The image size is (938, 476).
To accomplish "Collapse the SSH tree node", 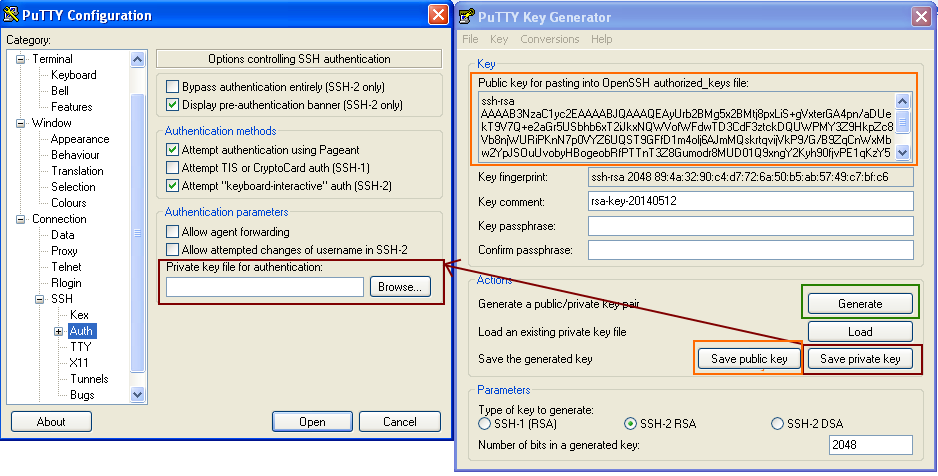I will click(x=40, y=298).
